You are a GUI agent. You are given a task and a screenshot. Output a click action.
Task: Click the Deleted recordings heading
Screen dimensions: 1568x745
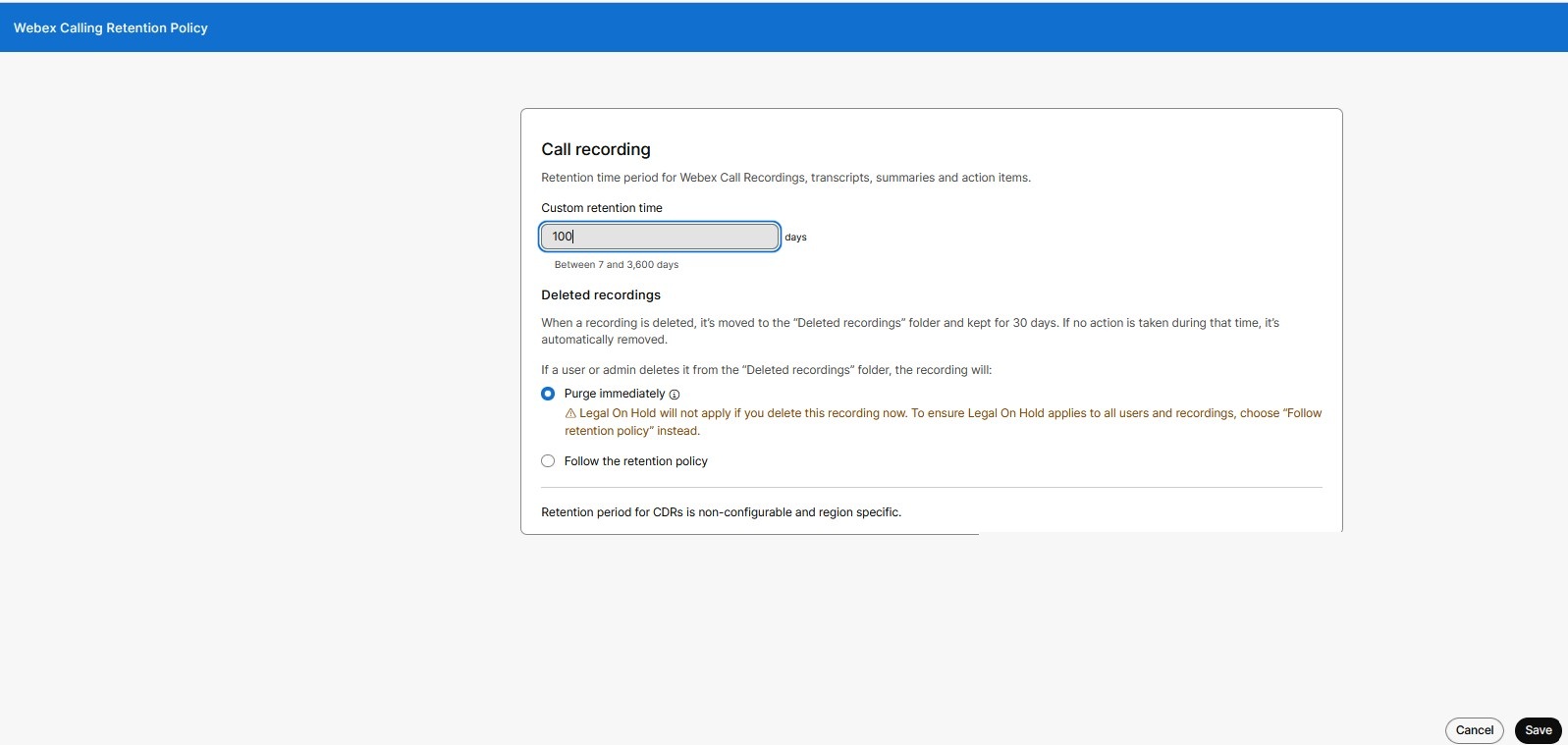pyautogui.click(x=601, y=294)
